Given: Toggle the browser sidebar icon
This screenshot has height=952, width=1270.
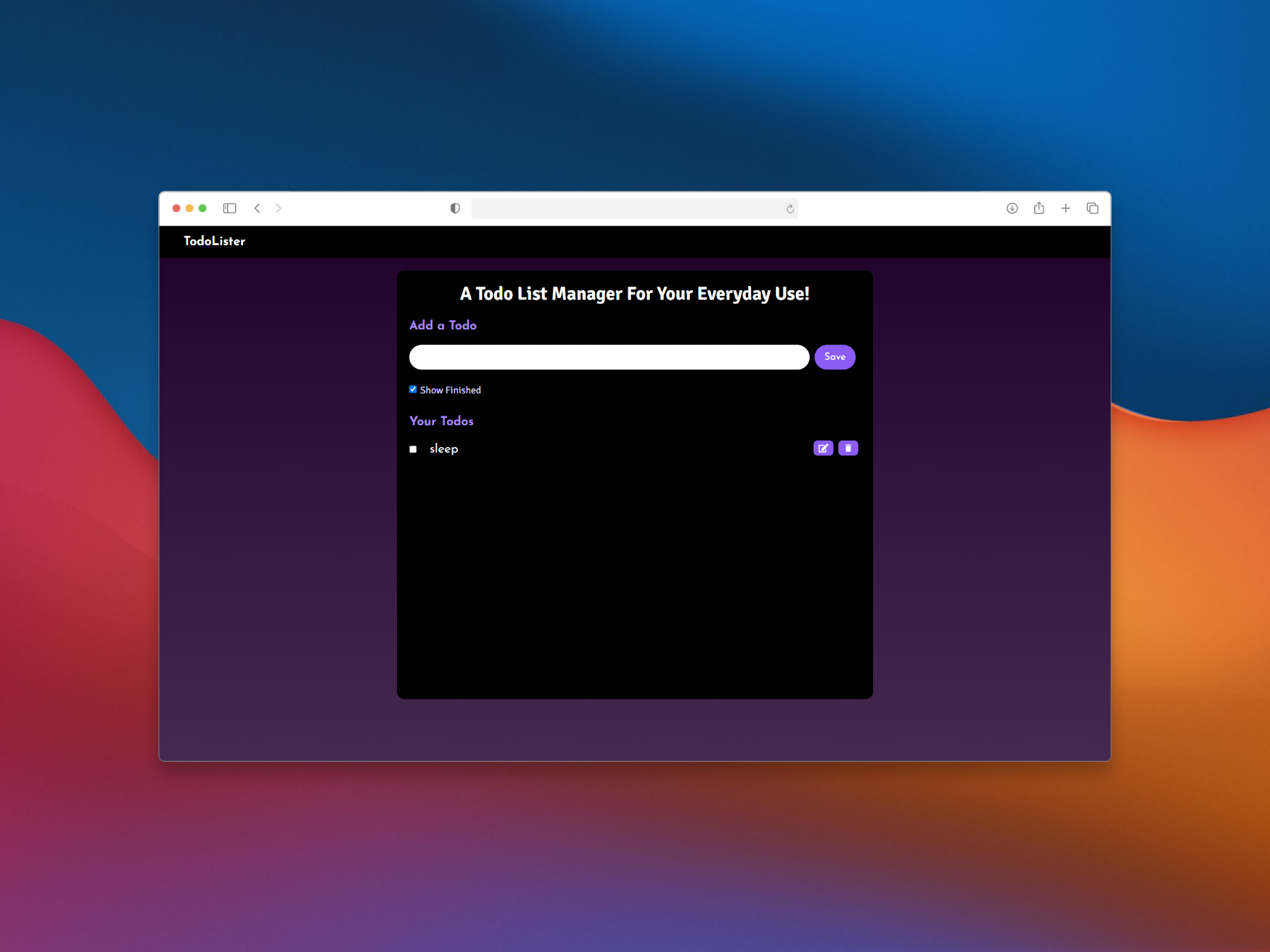Looking at the screenshot, I should click(x=229, y=208).
